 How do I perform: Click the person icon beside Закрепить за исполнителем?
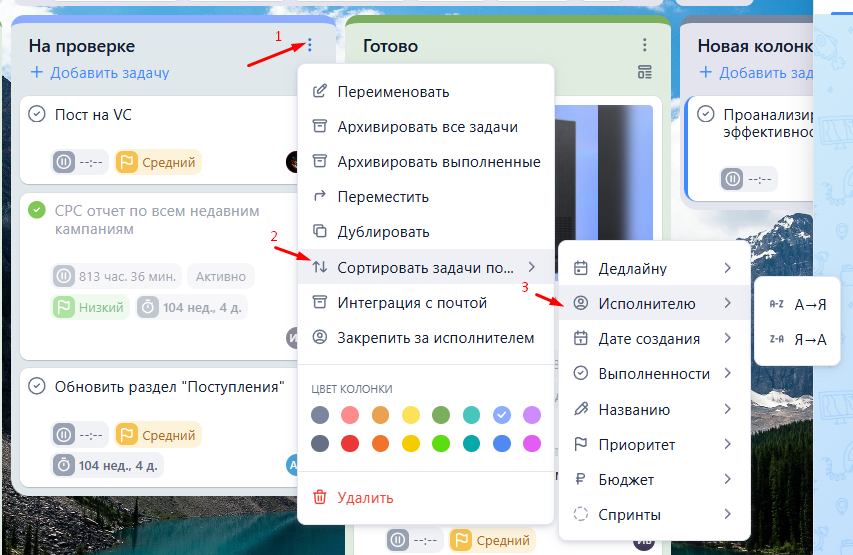[x=320, y=337]
